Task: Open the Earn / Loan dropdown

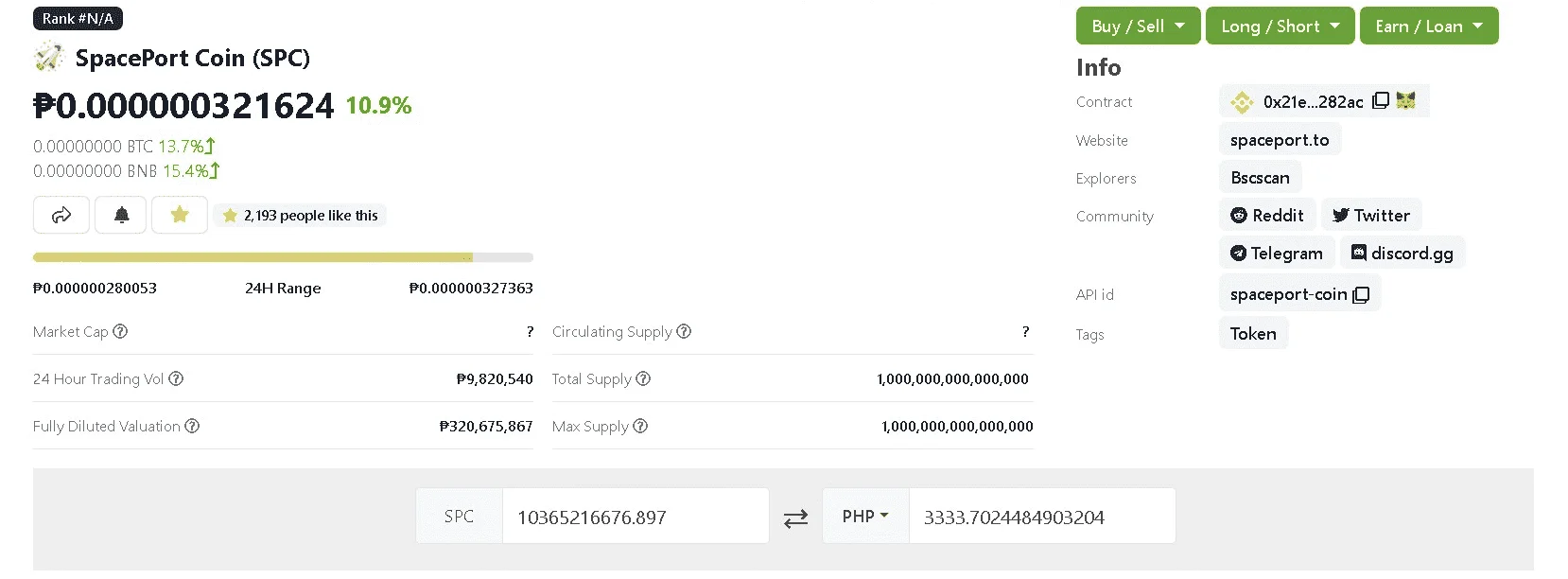Action: click(1429, 26)
